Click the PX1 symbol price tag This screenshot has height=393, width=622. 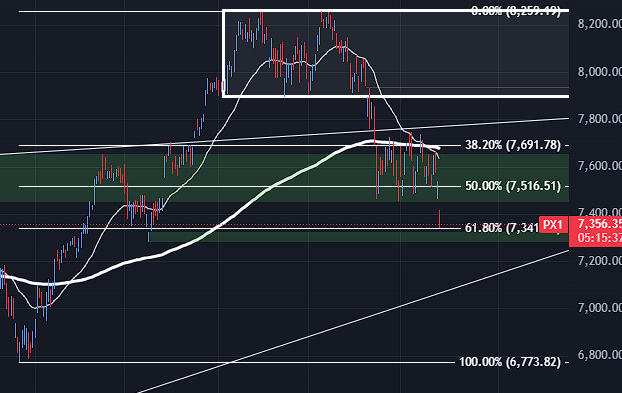[553, 225]
